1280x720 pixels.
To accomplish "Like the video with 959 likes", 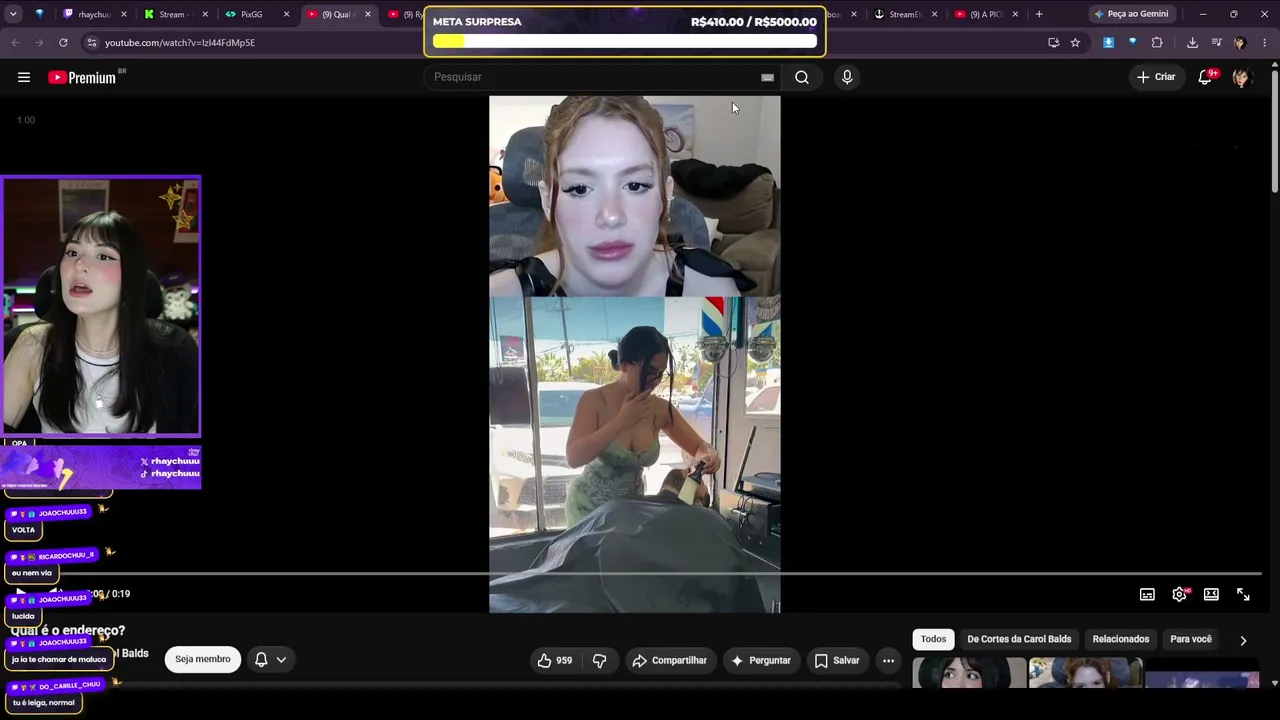I will [555, 660].
